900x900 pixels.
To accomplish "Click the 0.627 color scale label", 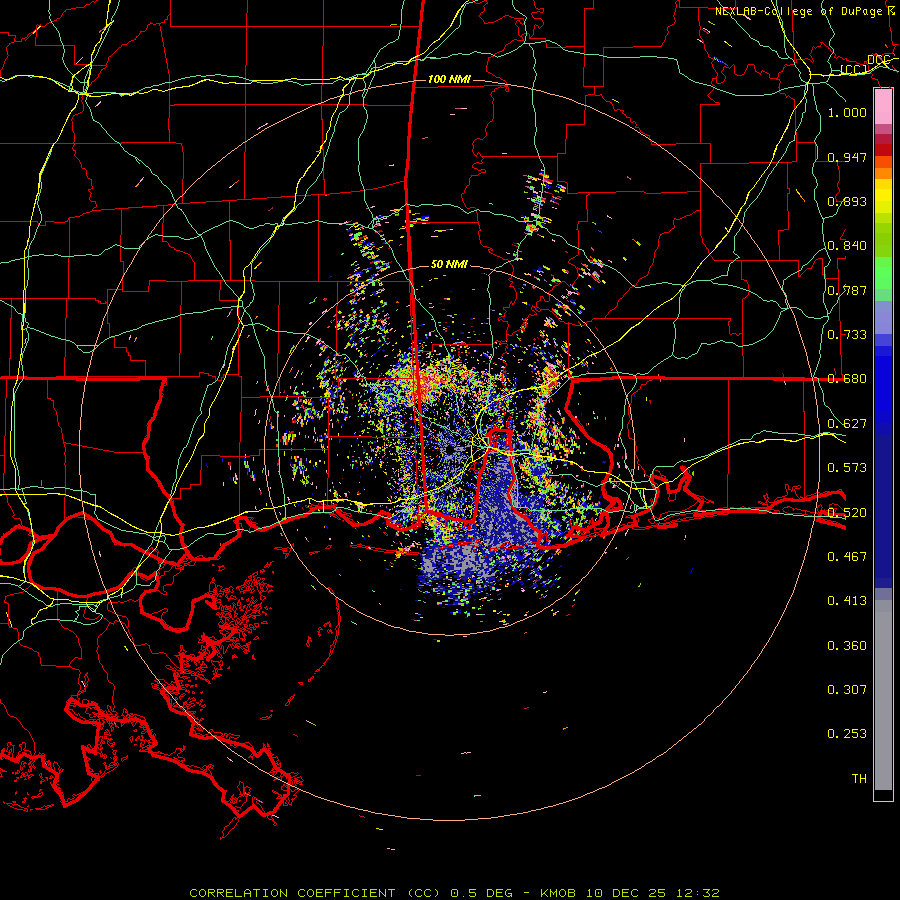I will (847, 424).
